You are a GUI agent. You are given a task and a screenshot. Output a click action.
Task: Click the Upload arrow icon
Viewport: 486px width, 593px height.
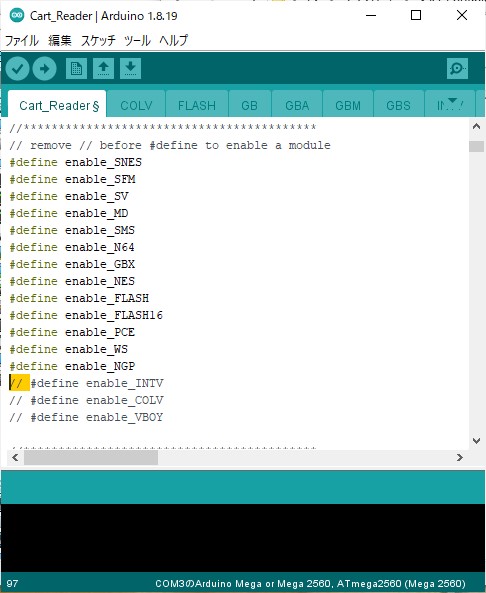click(44, 69)
